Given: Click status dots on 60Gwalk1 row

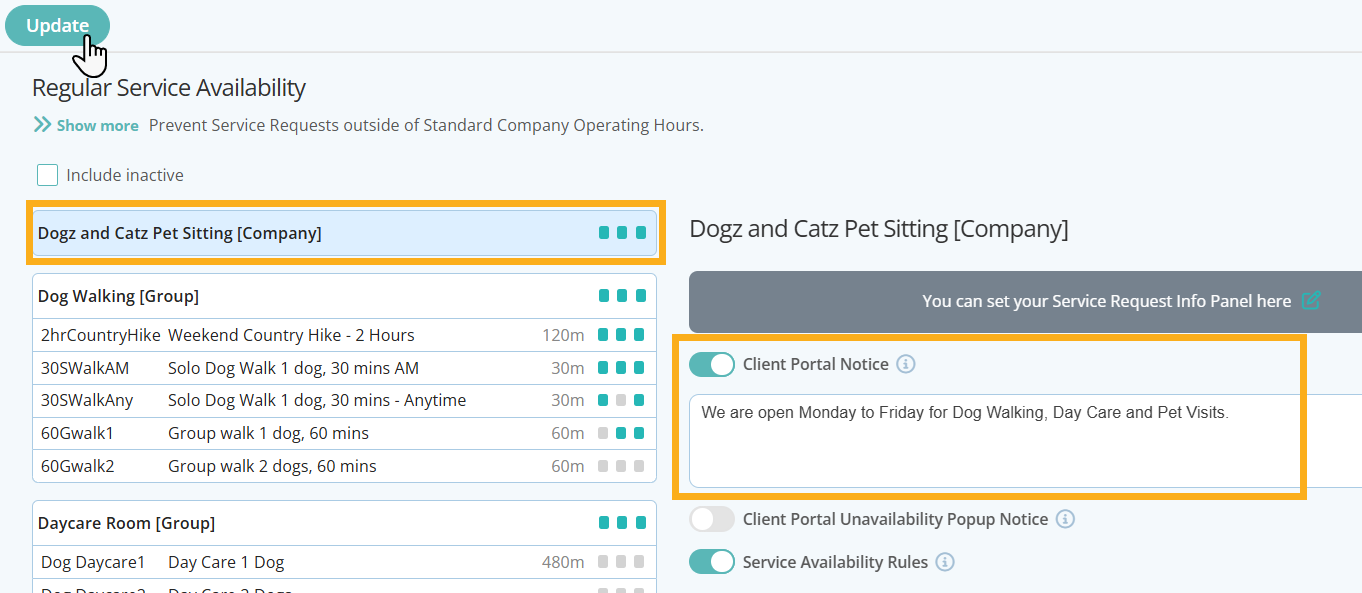Looking at the screenshot, I should click(622, 433).
